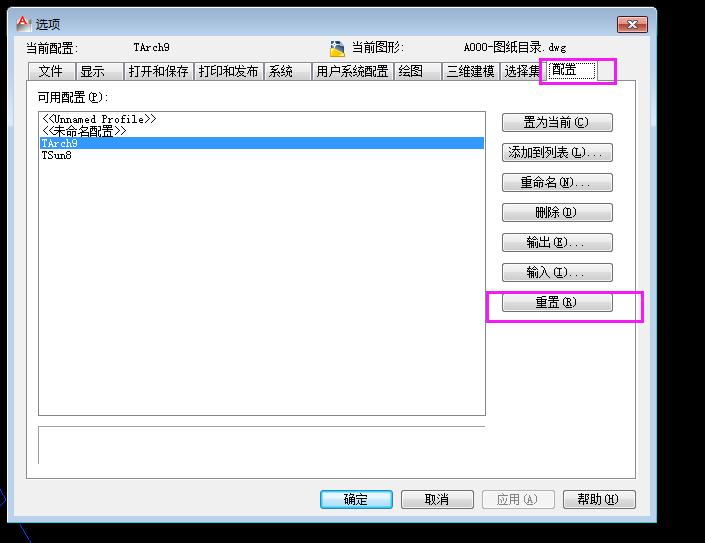
Task: Click the 配置 tab
Action: [571, 70]
